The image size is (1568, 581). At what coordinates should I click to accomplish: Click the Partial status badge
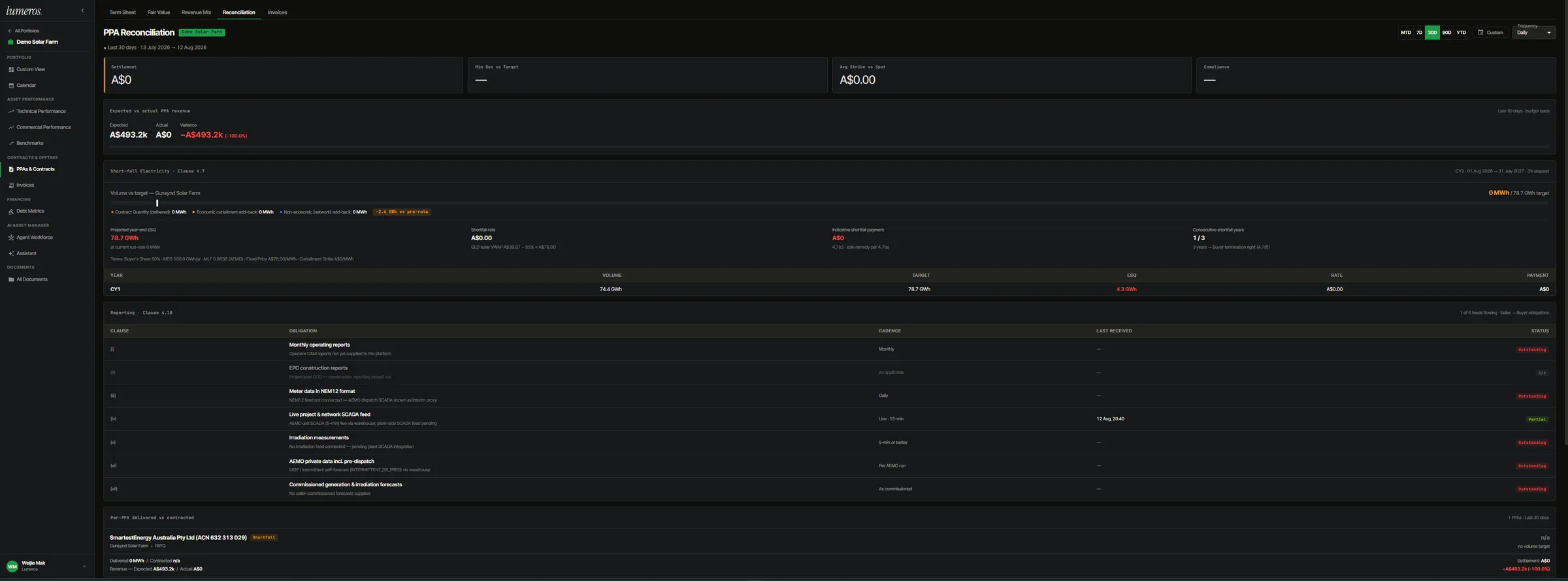tap(1537, 420)
